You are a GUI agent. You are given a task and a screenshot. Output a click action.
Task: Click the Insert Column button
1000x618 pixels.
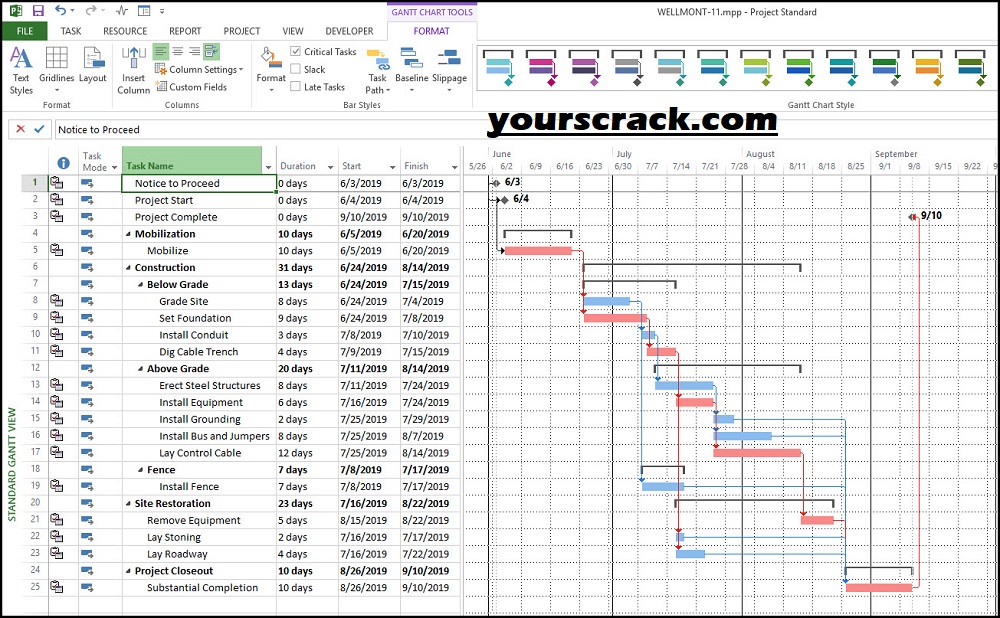pyautogui.click(x=133, y=71)
